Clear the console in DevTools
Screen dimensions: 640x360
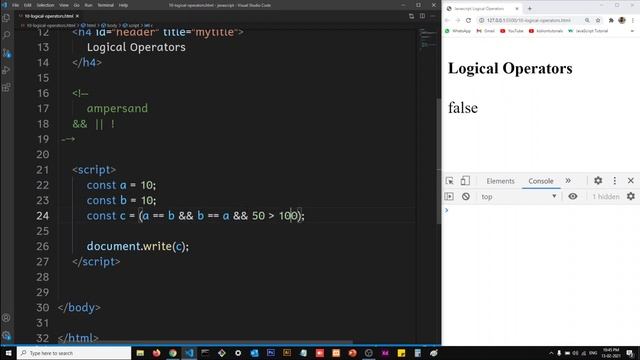pyautogui.click(x=466, y=197)
